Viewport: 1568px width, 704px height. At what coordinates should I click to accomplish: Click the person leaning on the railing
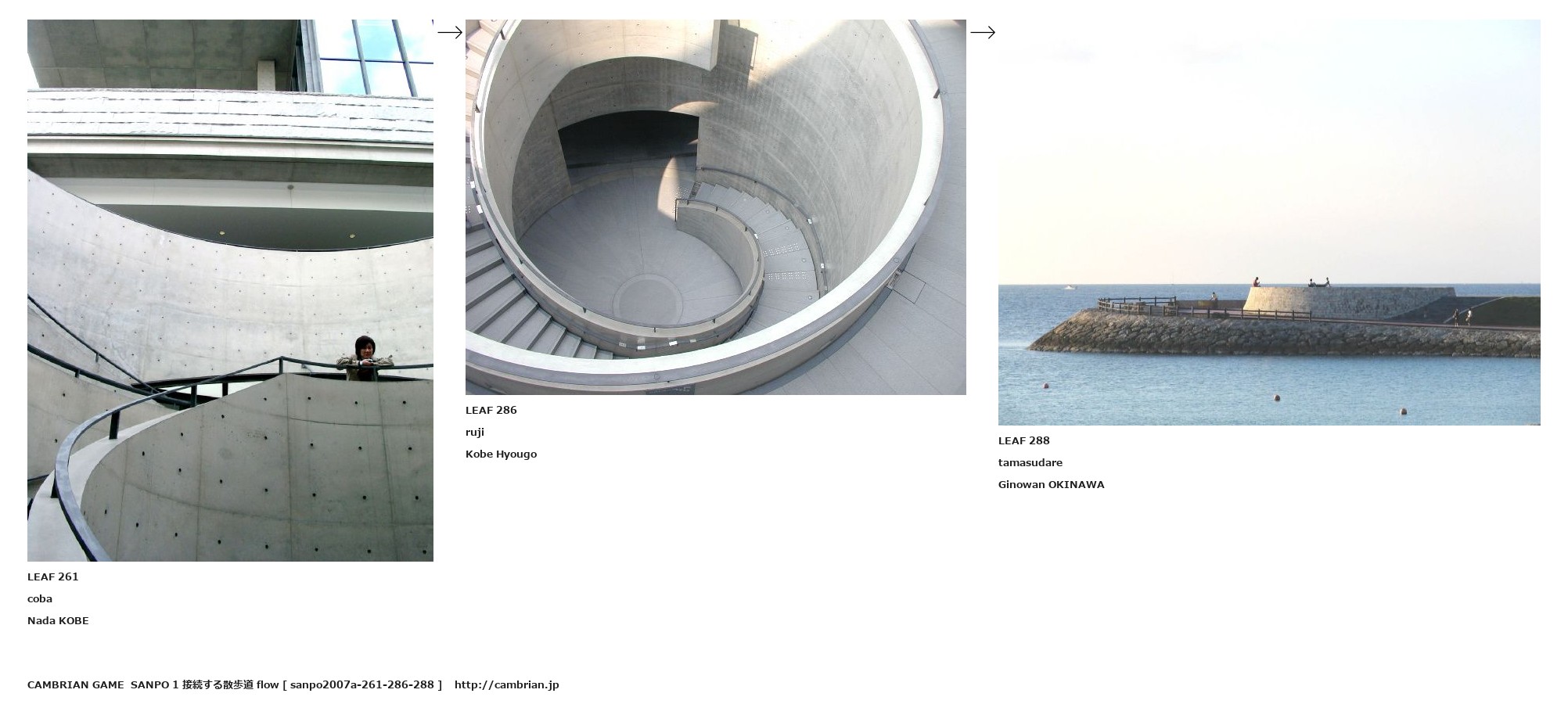pyautogui.click(x=365, y=358)
